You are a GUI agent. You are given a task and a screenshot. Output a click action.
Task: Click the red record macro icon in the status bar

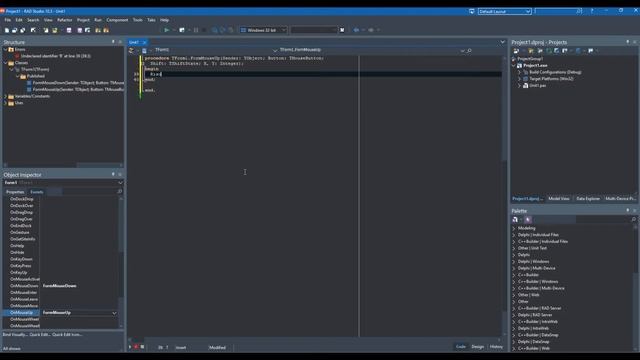pyautogui.click(x=136, y=347)
